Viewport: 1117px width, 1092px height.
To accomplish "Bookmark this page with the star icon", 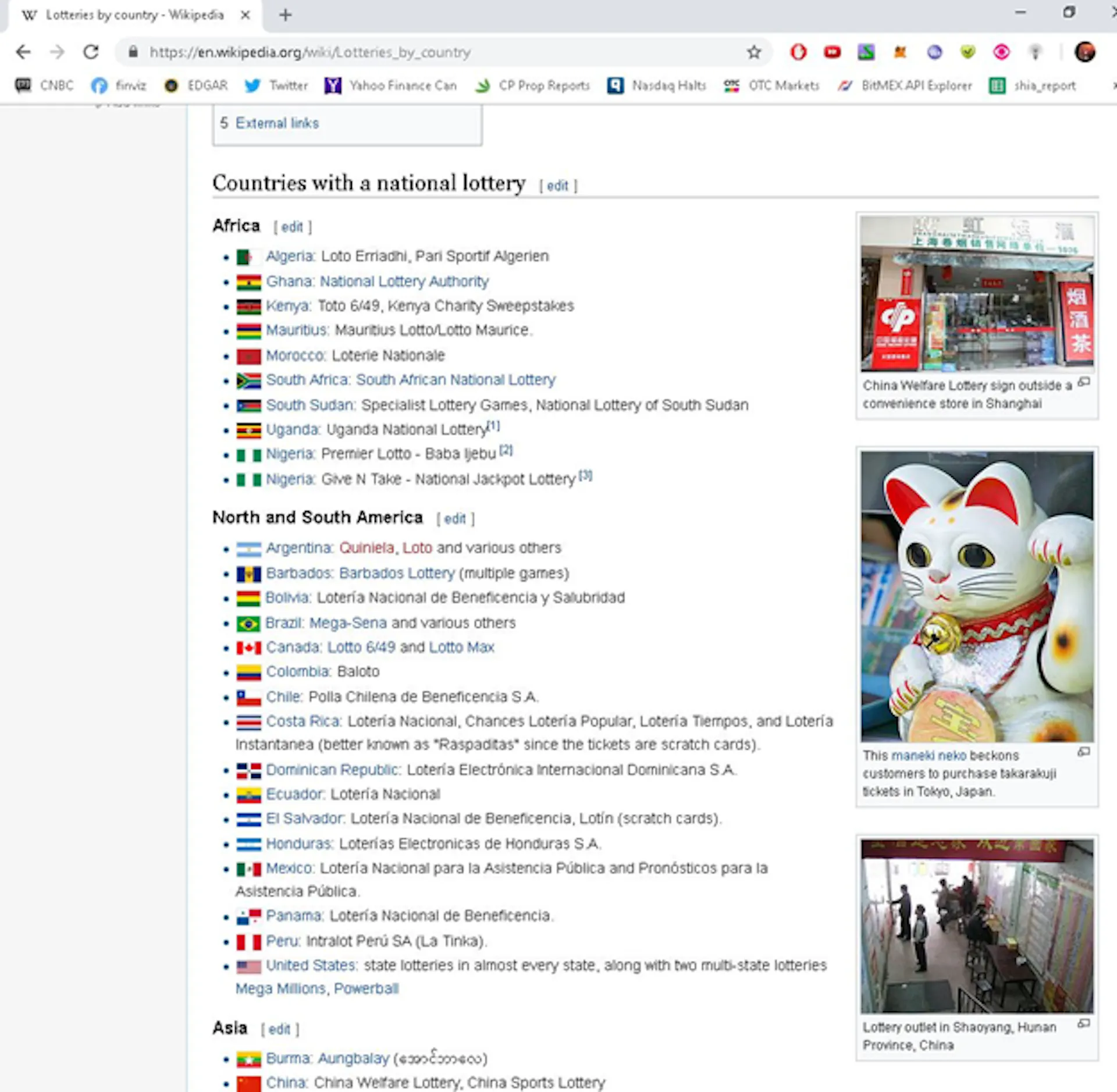I will click(x=754, y=52).
